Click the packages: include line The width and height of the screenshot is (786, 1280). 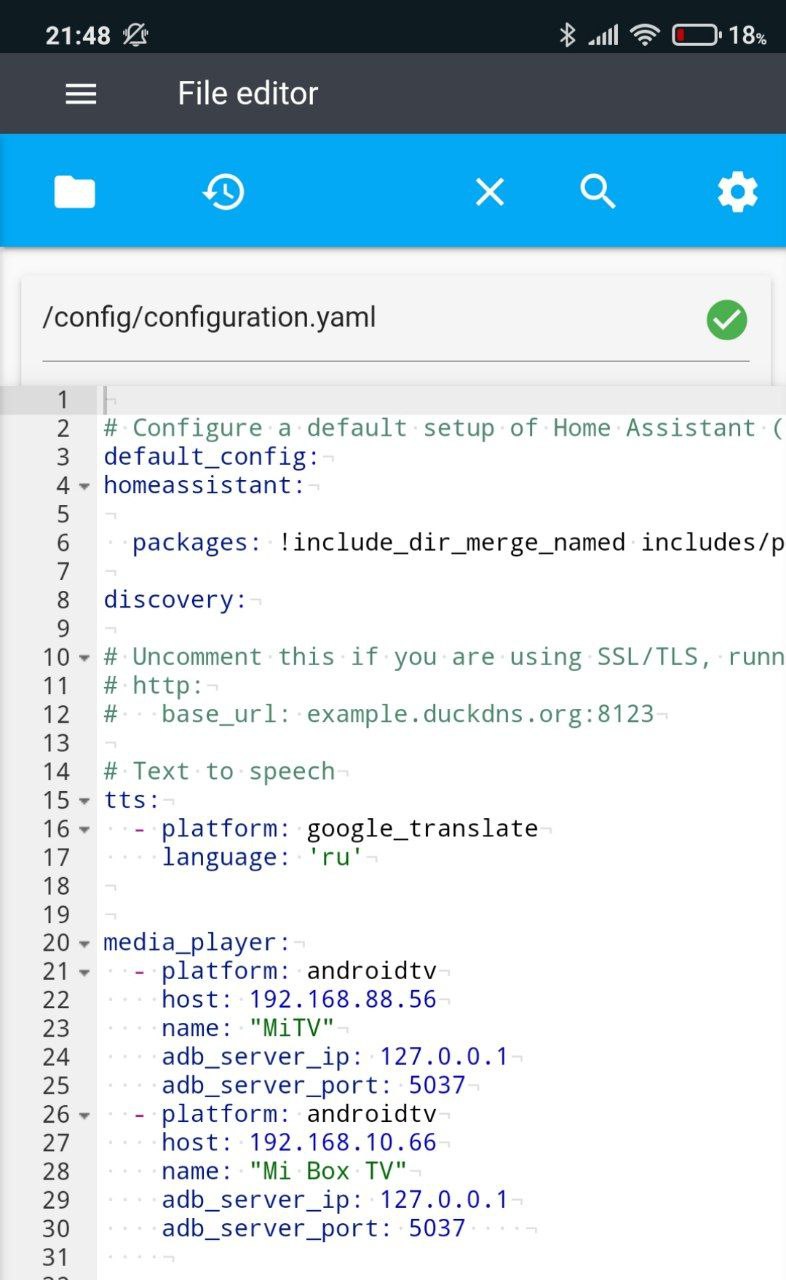coord(459,543)
